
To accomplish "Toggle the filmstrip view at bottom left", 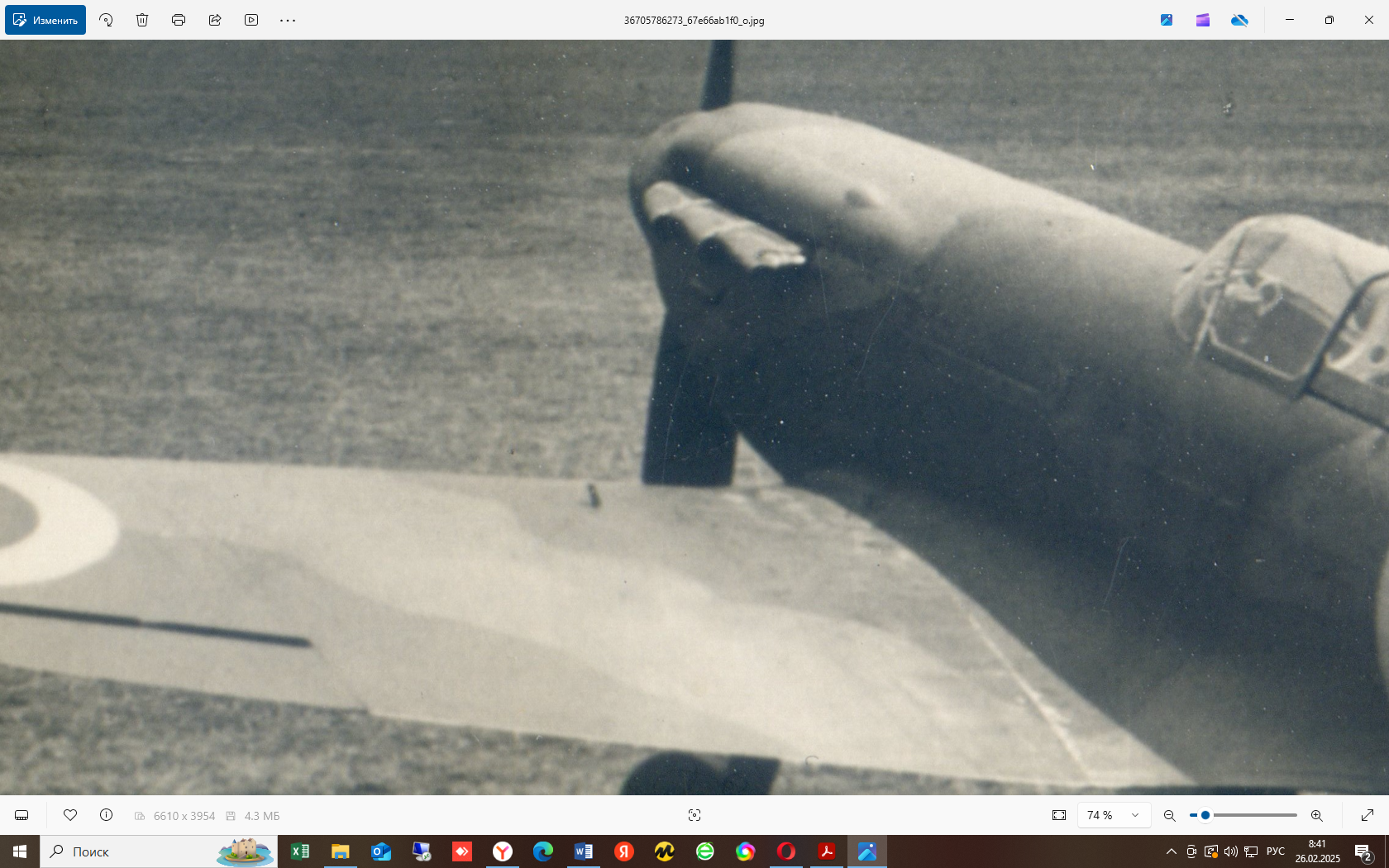I will (x=21, y=815).
